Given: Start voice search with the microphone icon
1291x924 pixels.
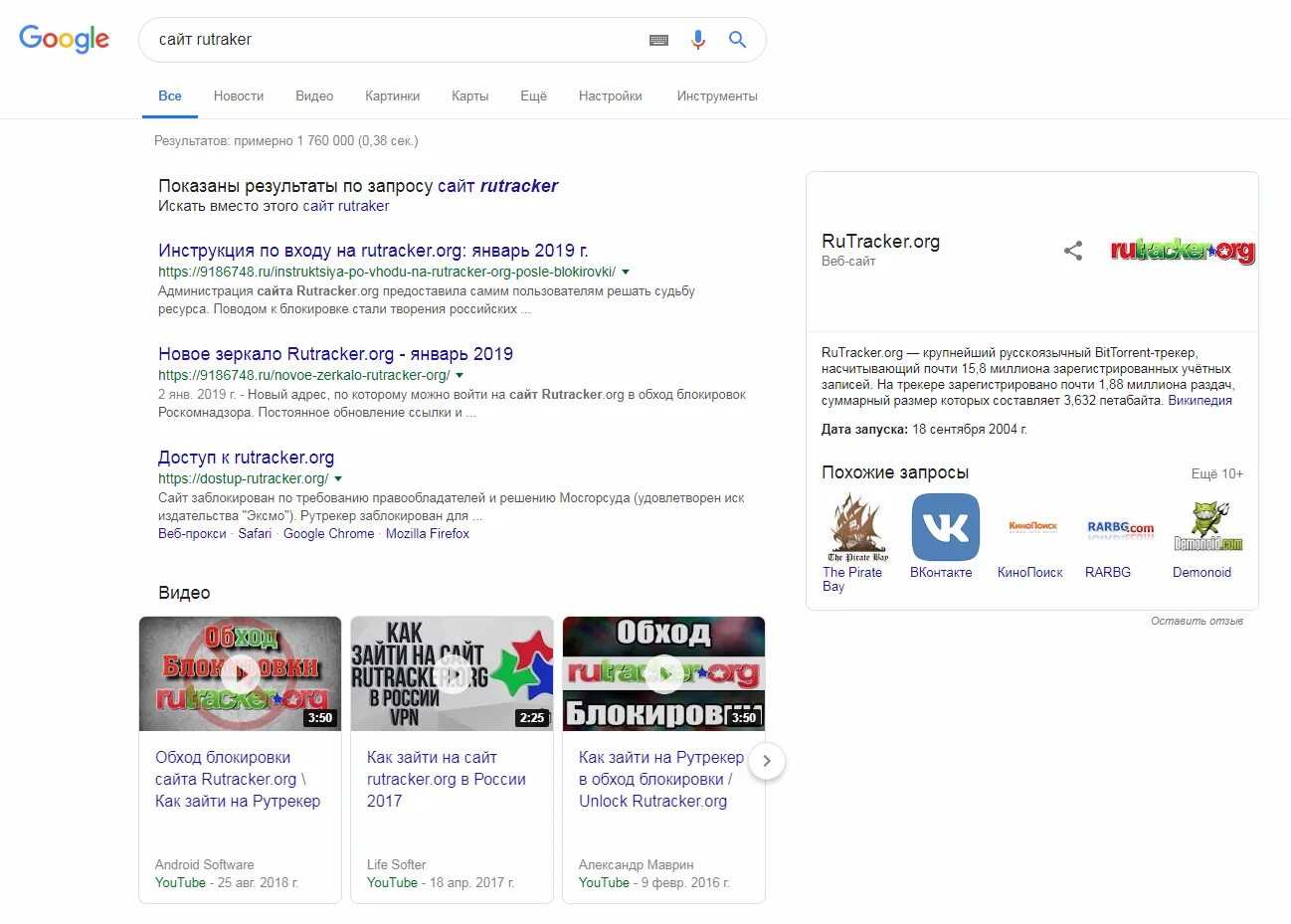Looking at the screenshot, I should (698, 40).
